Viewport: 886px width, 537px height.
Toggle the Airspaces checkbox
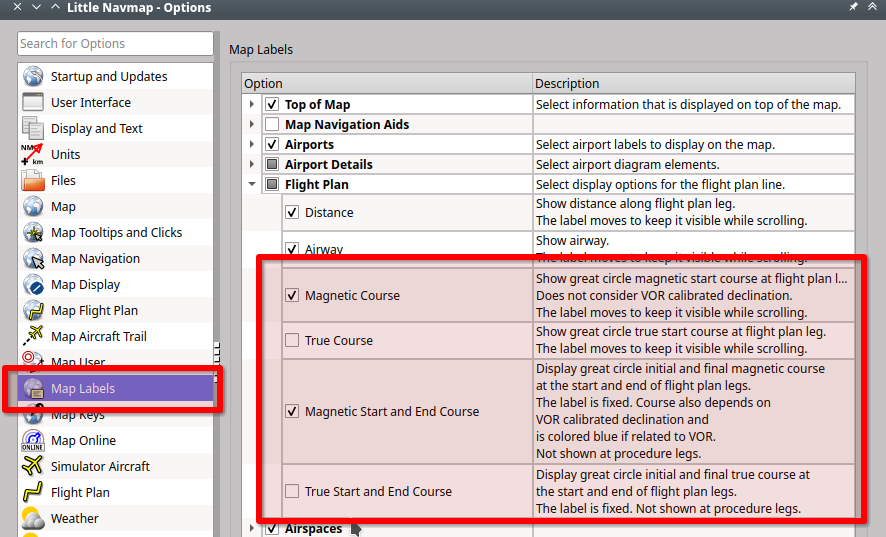click(272, 529)
